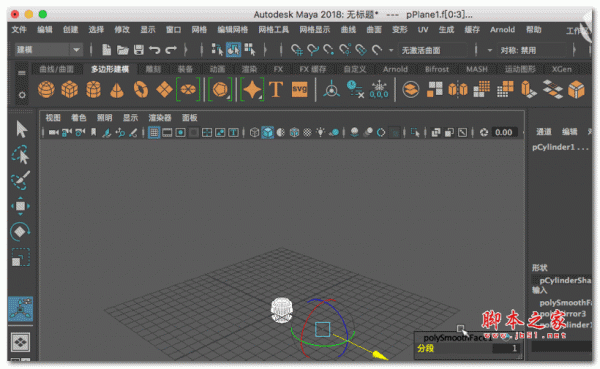
Task: Toggle select by component type mode
Action: click(249, 50)
